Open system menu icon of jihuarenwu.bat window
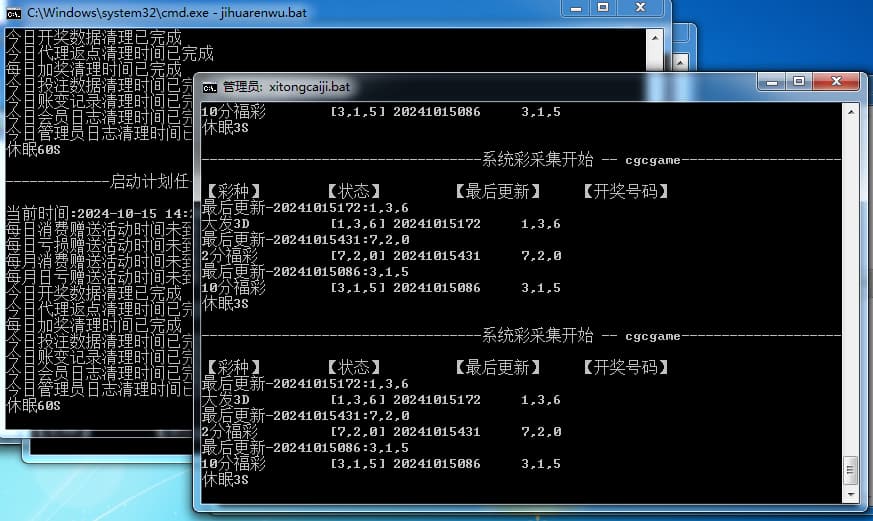This screenshot has width=873, height=521. [15, 12]
